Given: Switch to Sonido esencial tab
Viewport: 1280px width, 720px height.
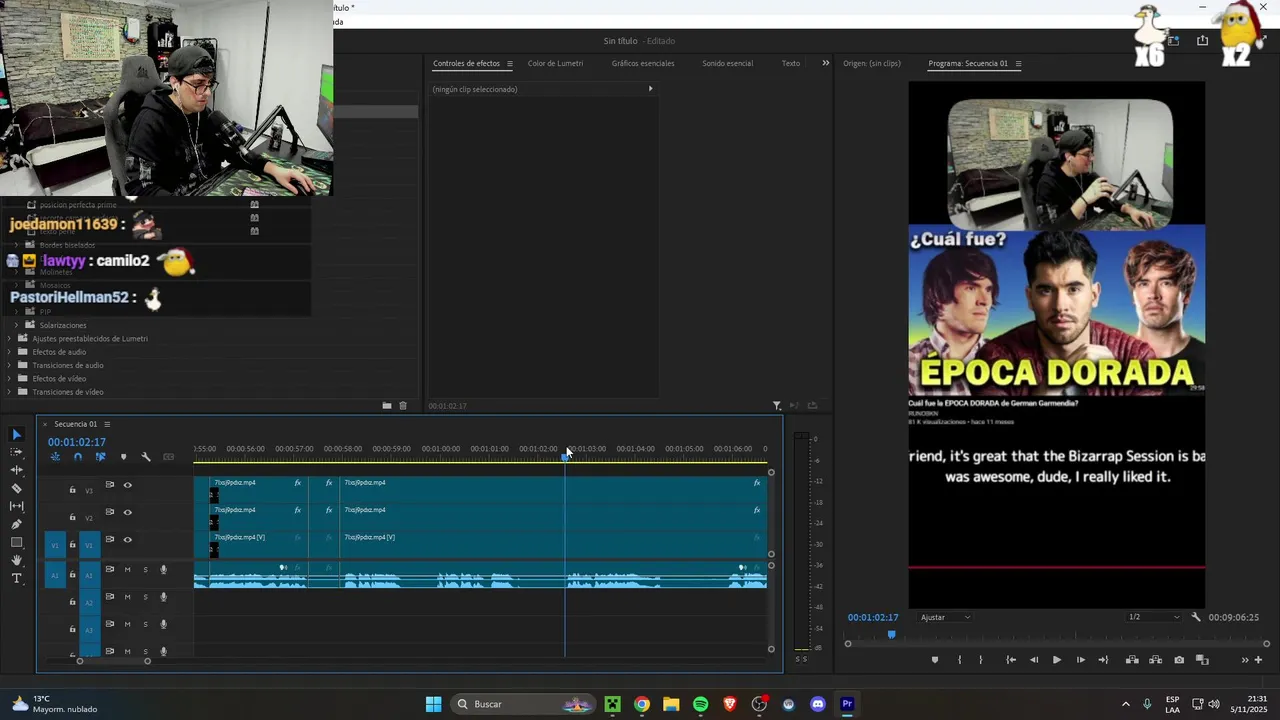Looking at the screenshot, I should 727,63.
